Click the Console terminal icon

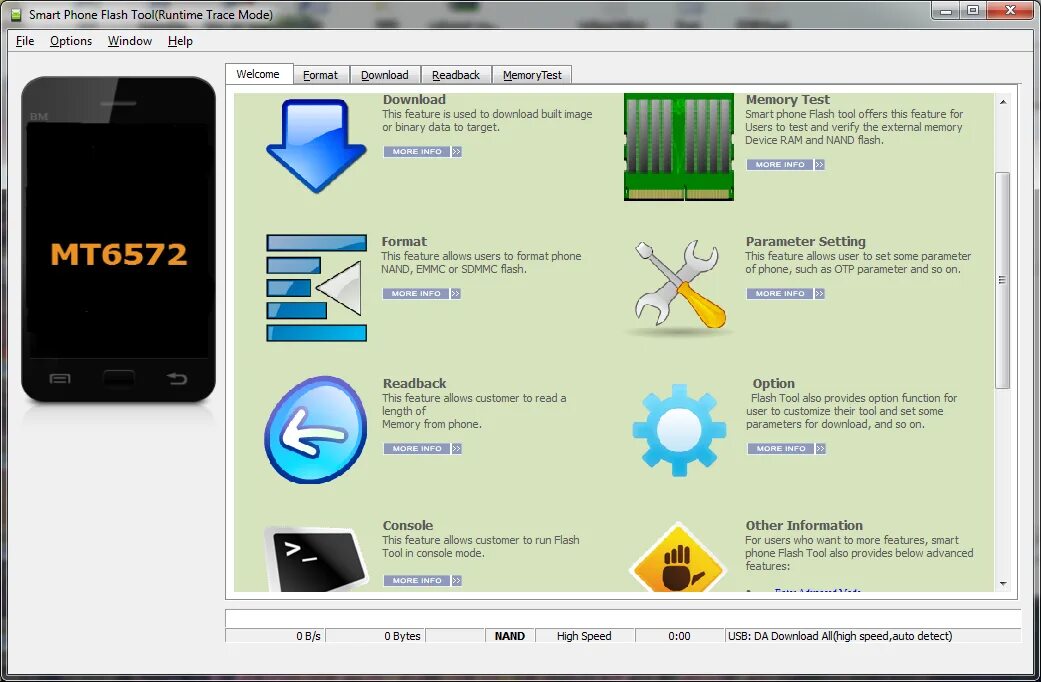316,559
